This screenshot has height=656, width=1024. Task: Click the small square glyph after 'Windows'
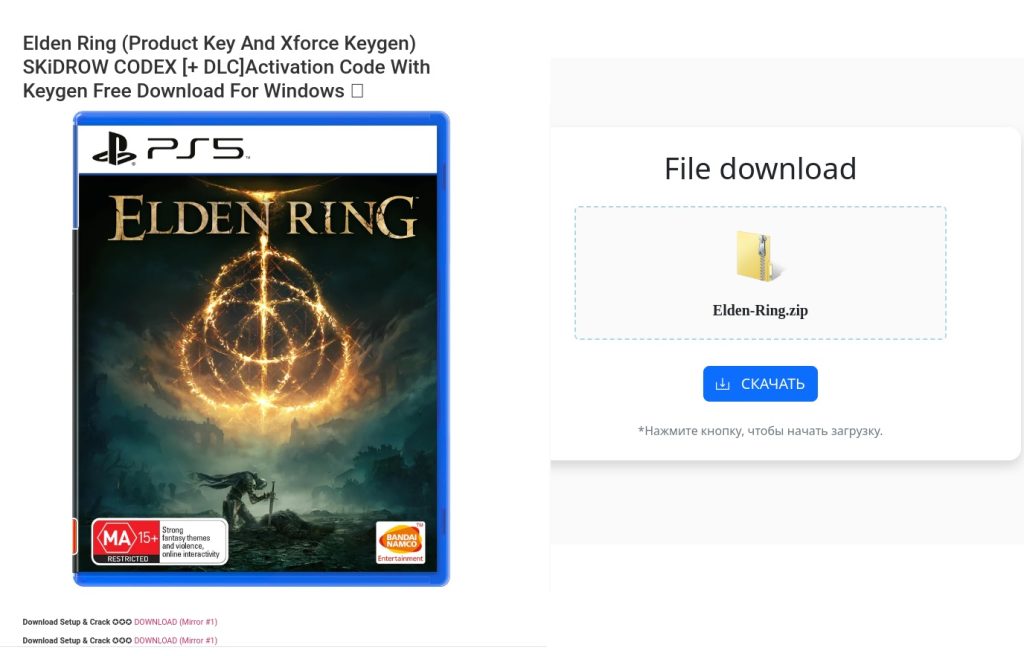click(x=357, y=91)
